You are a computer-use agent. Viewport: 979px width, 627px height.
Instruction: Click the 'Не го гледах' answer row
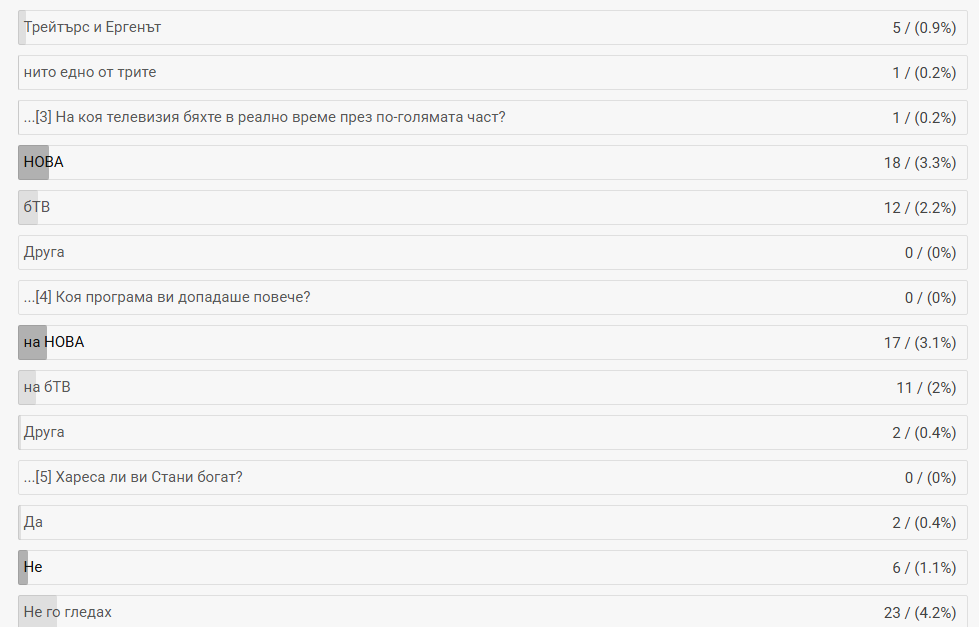pyautogui.click(x=68, y=611)
